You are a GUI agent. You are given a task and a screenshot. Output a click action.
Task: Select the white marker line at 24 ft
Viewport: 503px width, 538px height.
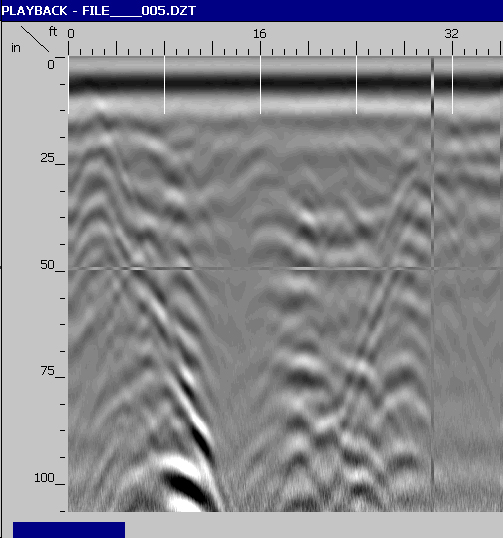click(356, 85)
